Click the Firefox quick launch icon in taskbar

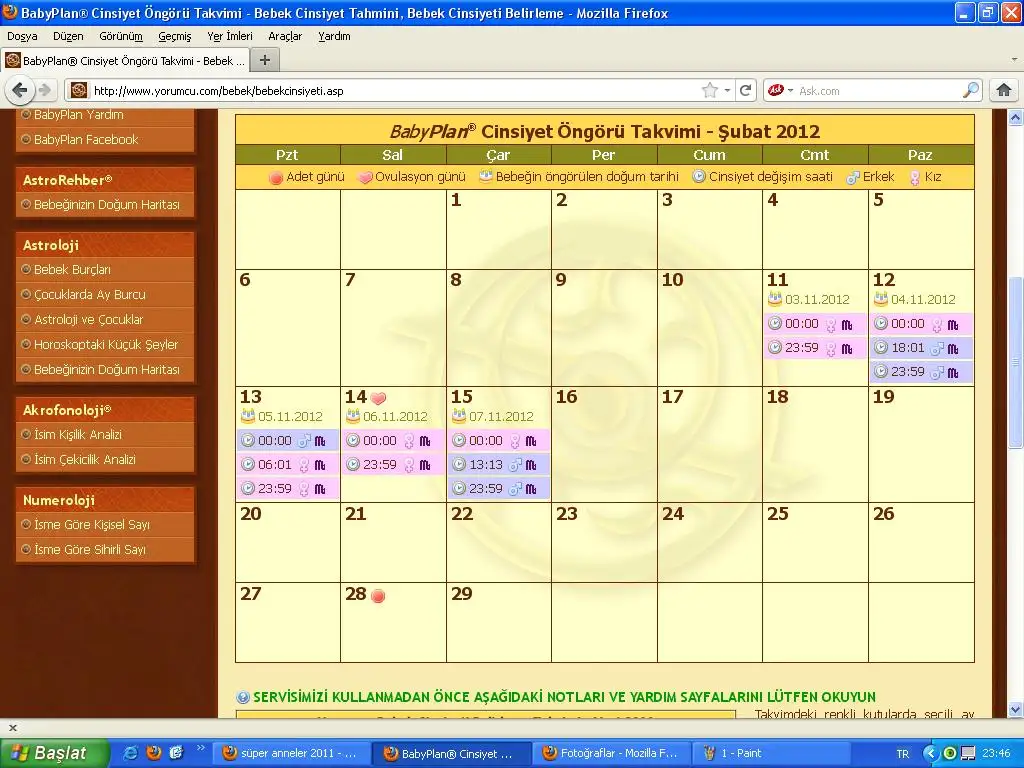click(x=153, y=753)
